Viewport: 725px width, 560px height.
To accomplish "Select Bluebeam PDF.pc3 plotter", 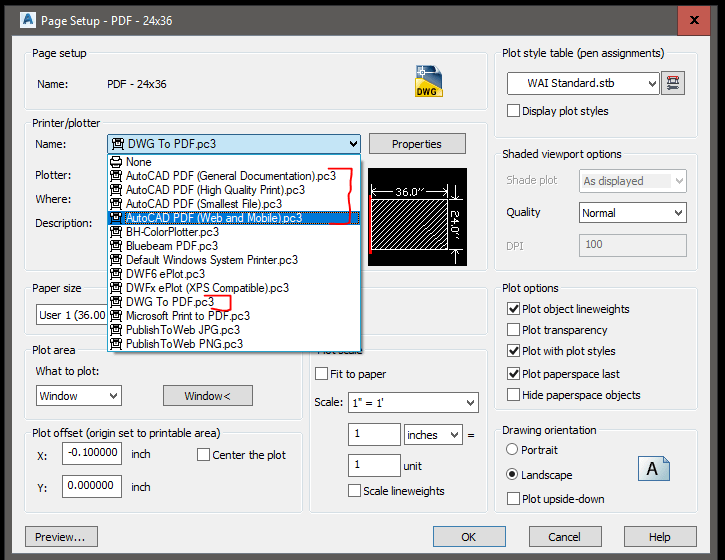I will point(234,246).
